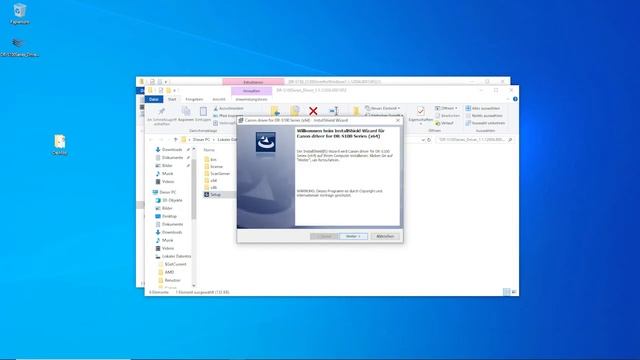Select the license folder in file list
The height and width of the screenshot is (360, 640).
point(213,167)
